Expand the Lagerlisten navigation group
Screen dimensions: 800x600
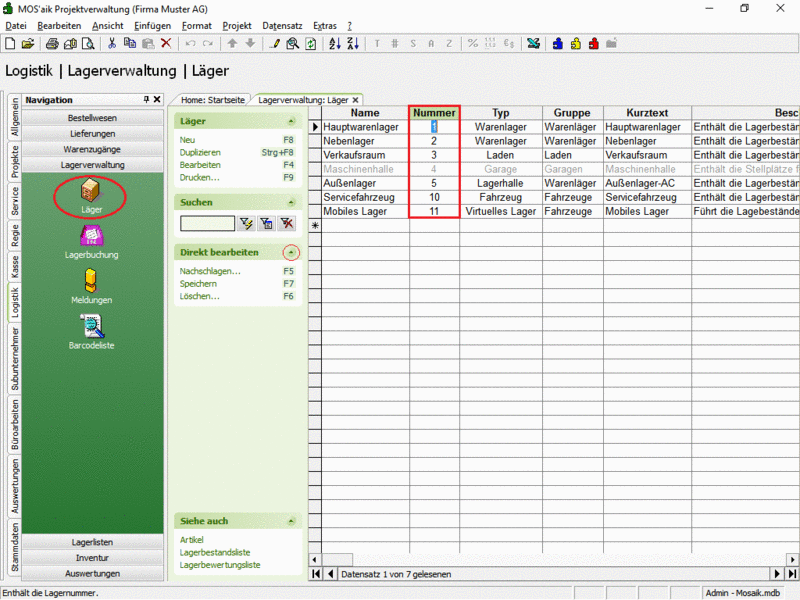coord(92,542)
